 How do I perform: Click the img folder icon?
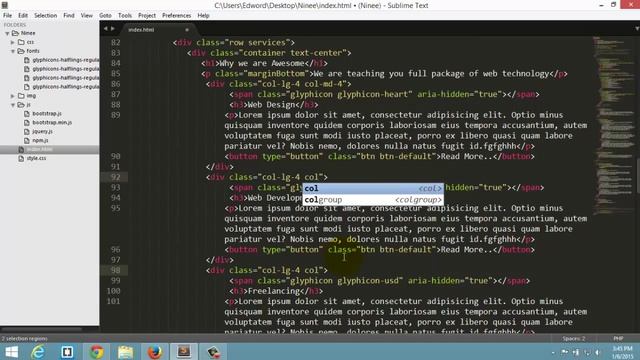(x=21, y=96)
